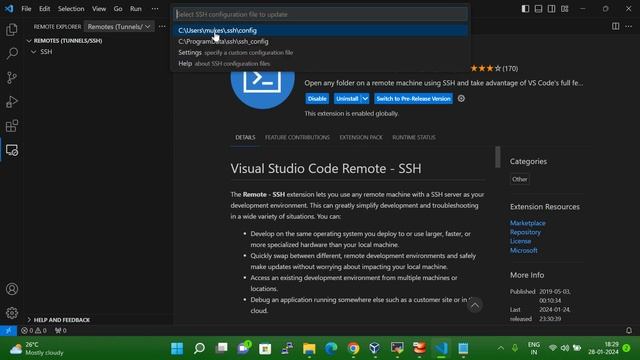640x360 pixels.
Task: Open the Source Control view
Action: 12,78
